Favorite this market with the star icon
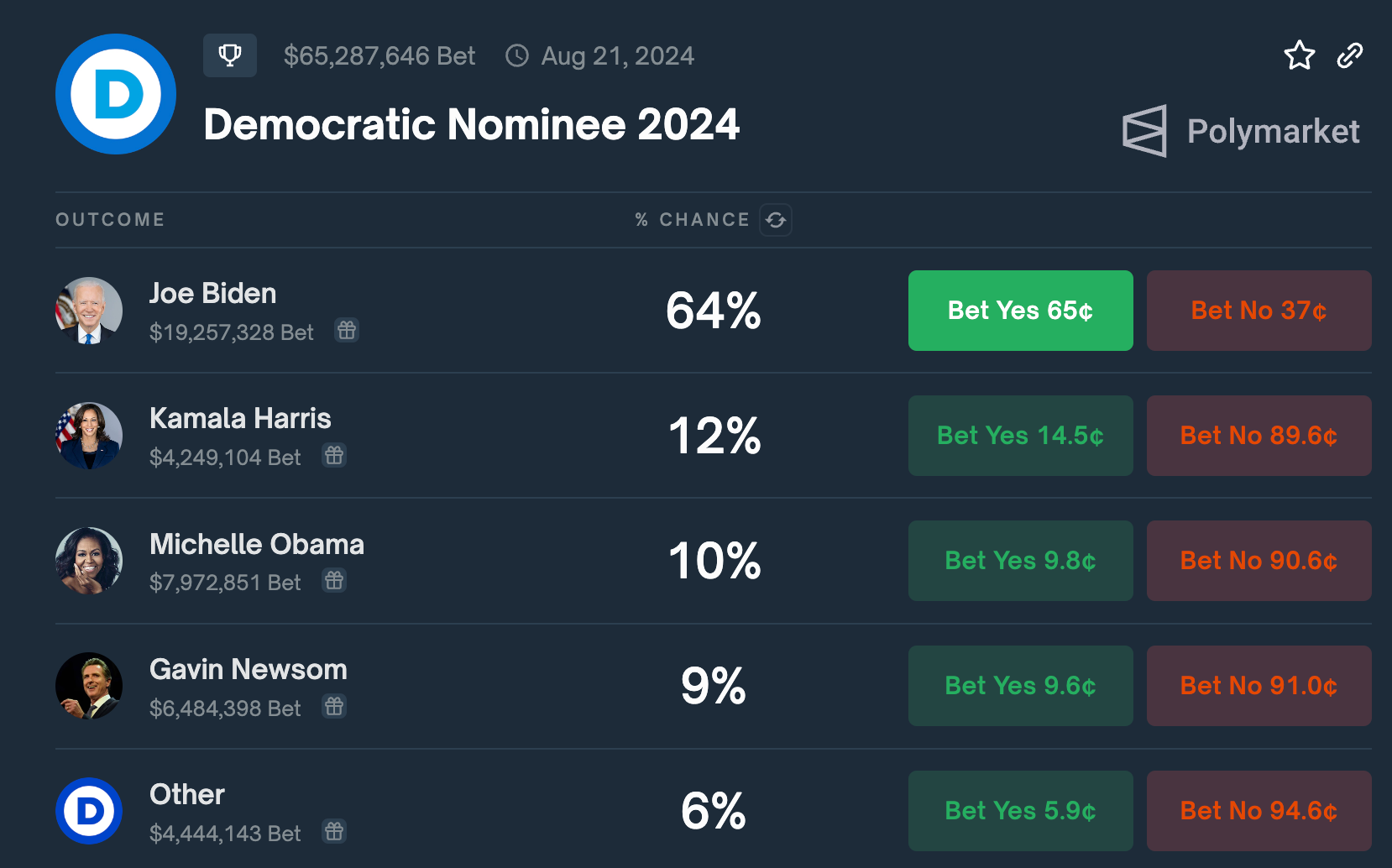1392x868 pixels. (x=1299, y=55)
